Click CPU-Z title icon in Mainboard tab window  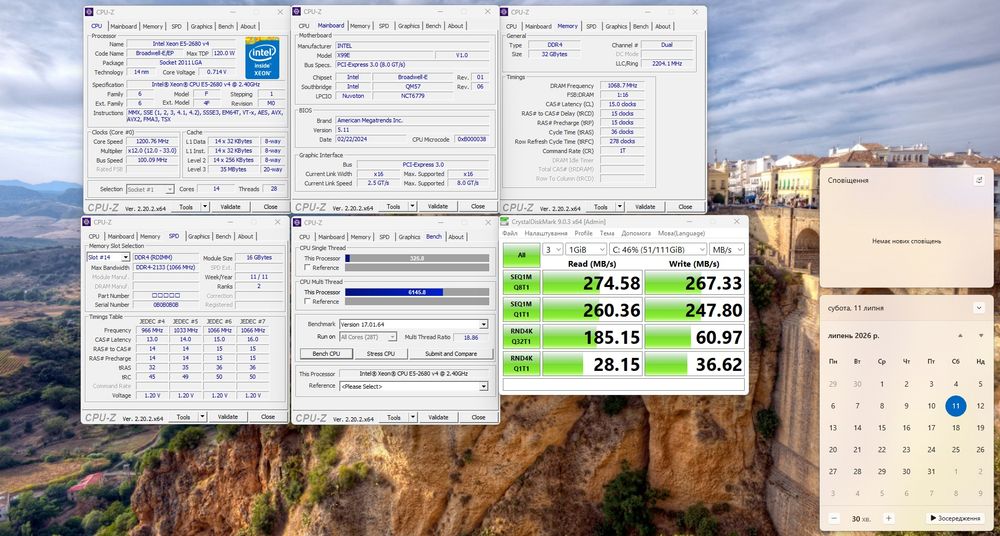pos(297,11)
